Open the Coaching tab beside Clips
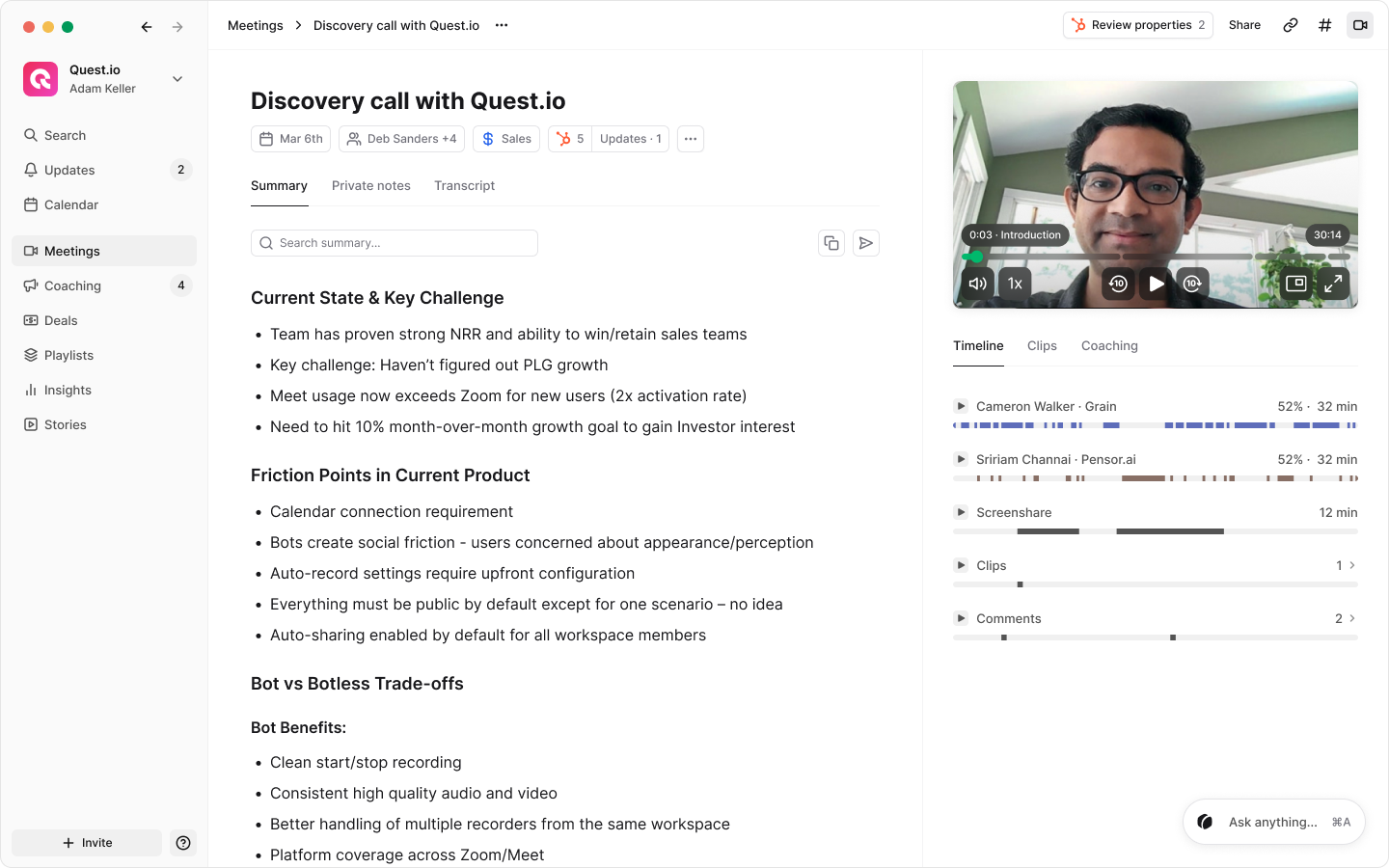This screenshot has width=1389, height=868. tap(1109, 346)
